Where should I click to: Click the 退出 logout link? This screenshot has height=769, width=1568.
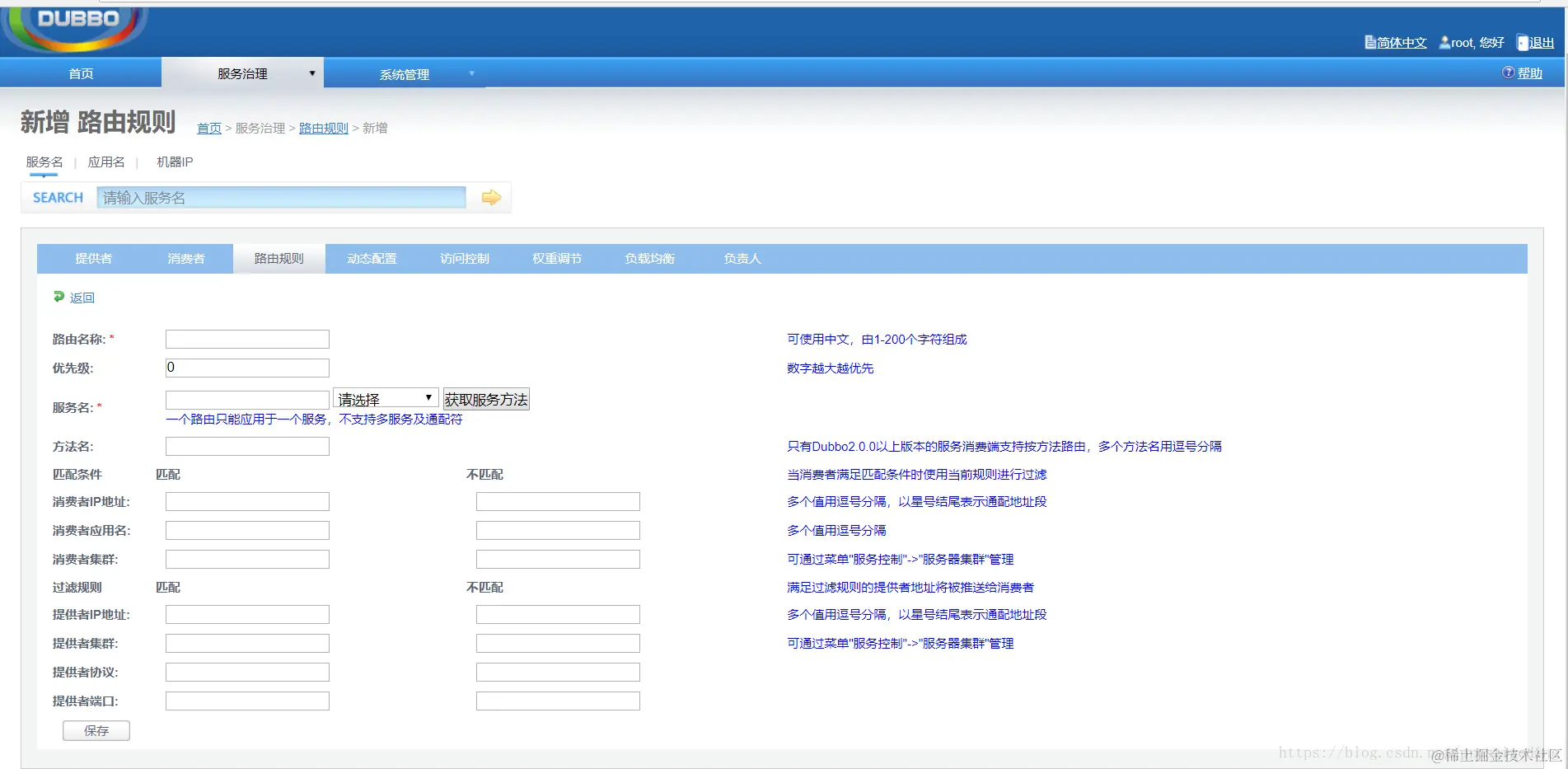(x=1542, y=43)
